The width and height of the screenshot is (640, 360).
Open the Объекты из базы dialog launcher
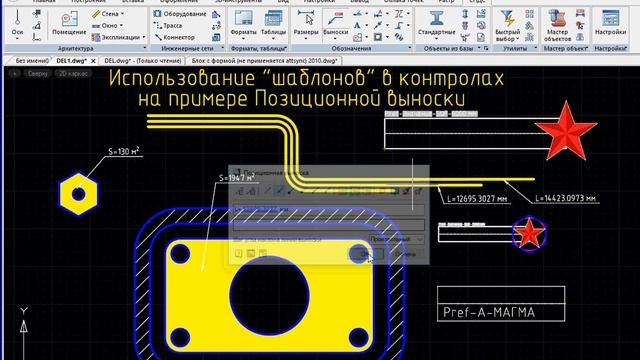coord(486,48)
